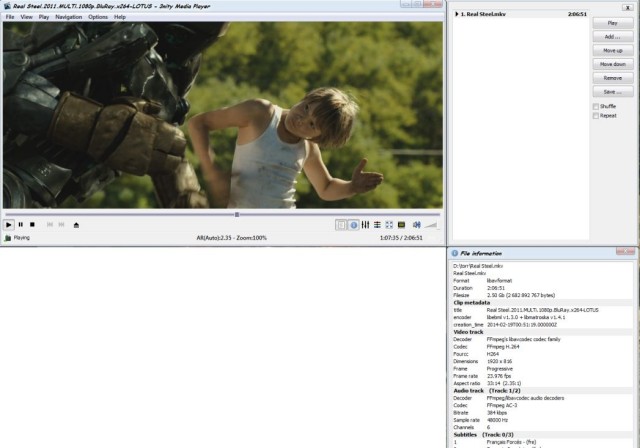The image size is (640, 448).
Task: Switch to fullscreen mode icon
Action: [389, 225]
